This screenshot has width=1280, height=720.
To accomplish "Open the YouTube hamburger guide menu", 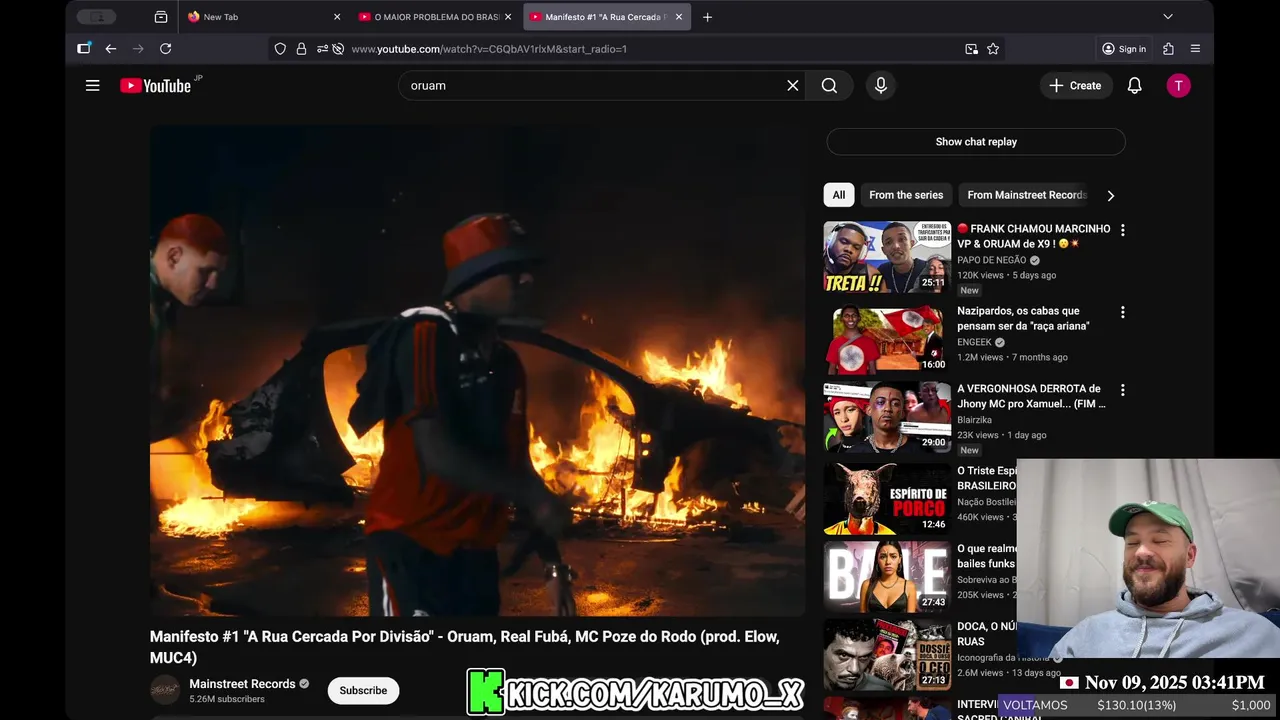I will click(92, 86).
